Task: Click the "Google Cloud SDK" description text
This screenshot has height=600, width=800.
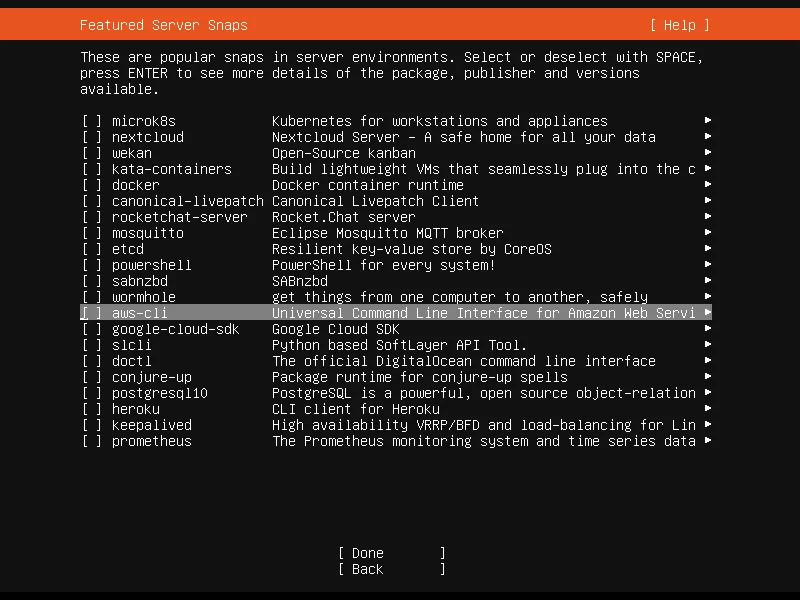Action: tap(336, 329)
